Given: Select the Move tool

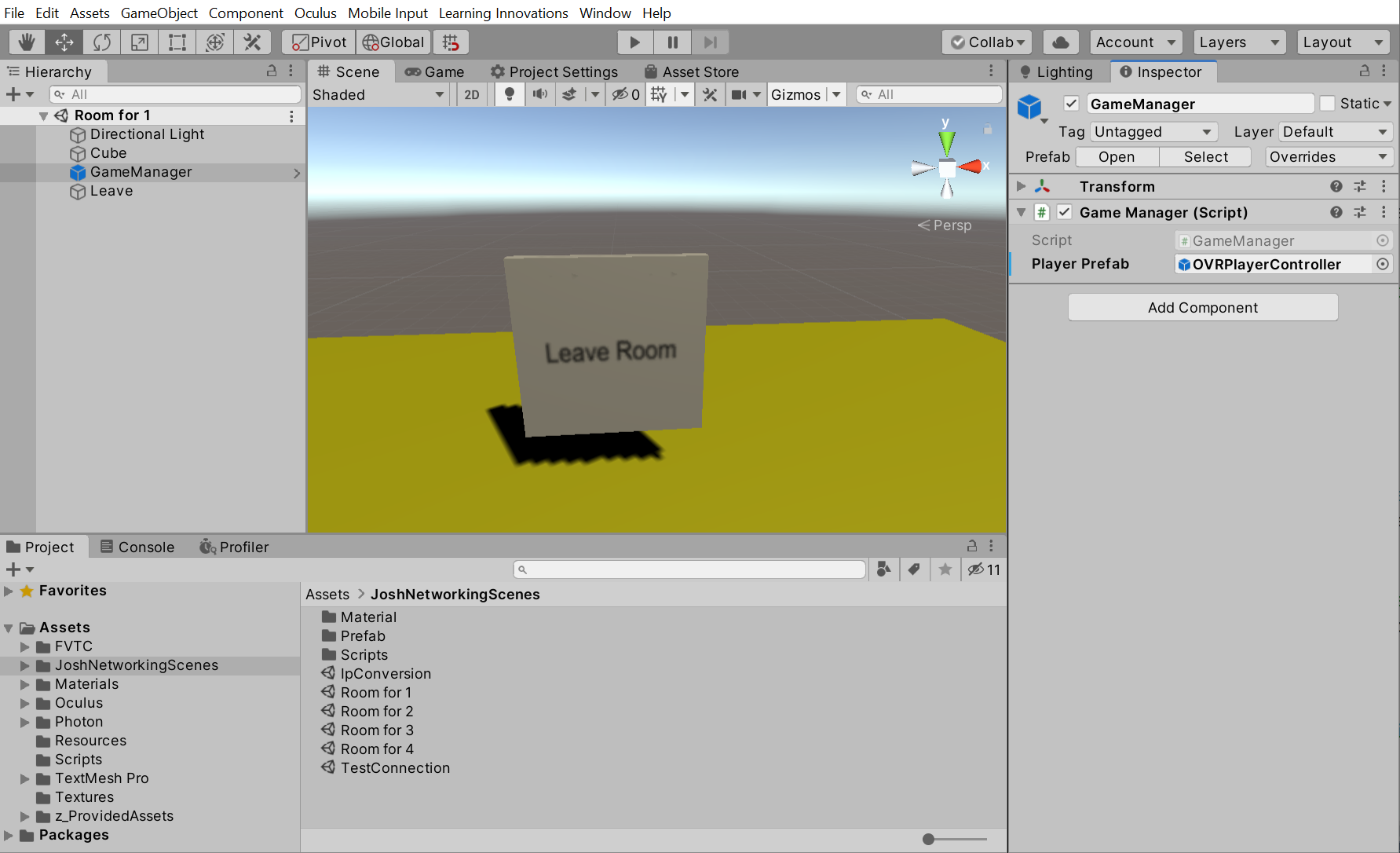Looking at the screenshot, I should [64, 42].
